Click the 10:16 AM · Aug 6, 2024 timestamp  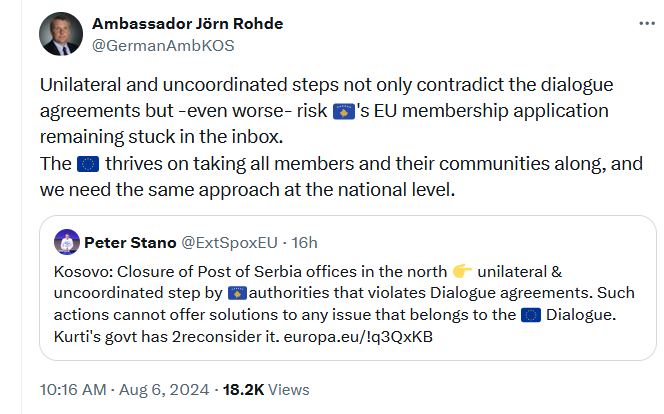(x=124, y=389)
